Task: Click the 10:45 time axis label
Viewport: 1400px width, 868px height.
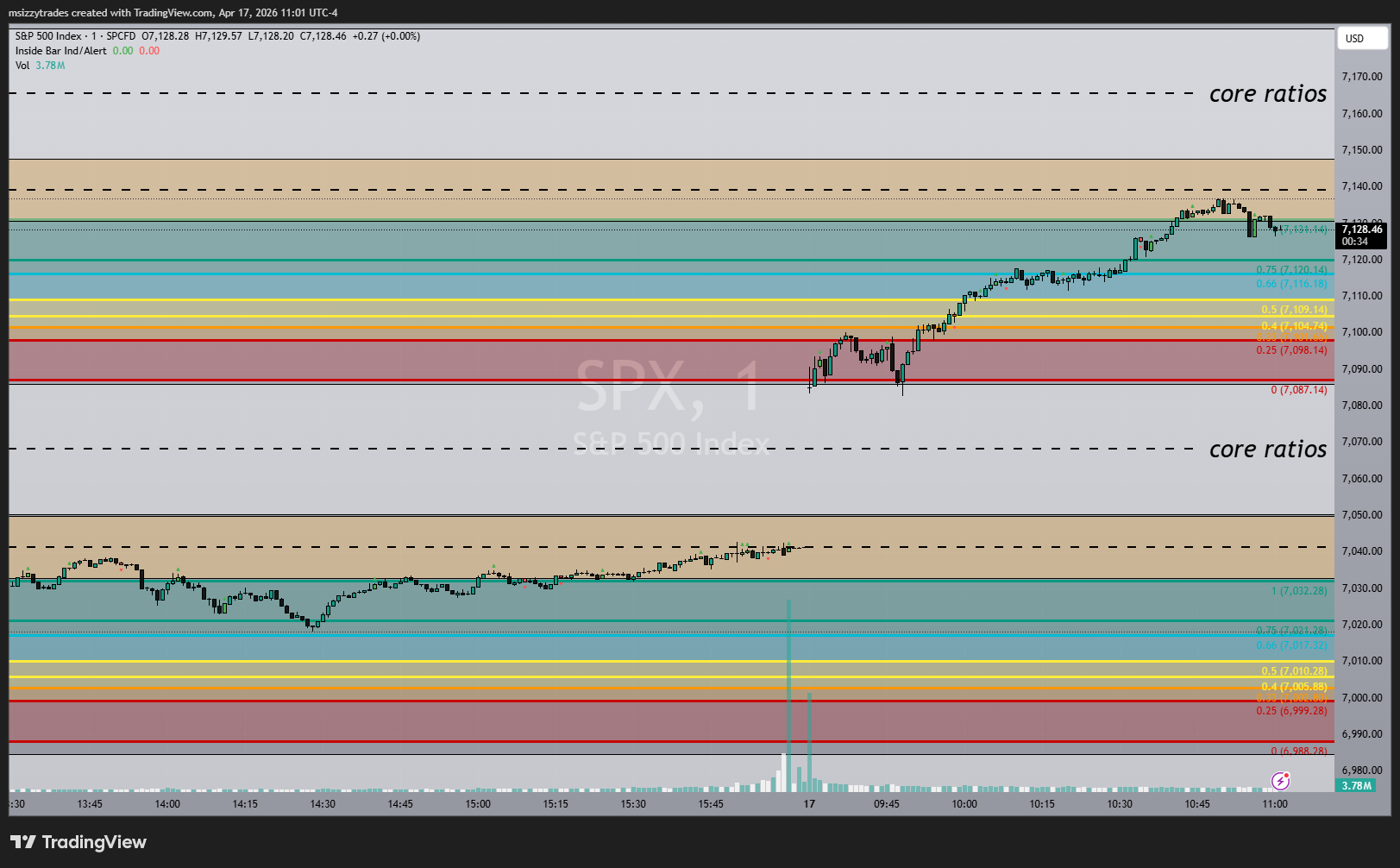Action: pos(1197,804)
